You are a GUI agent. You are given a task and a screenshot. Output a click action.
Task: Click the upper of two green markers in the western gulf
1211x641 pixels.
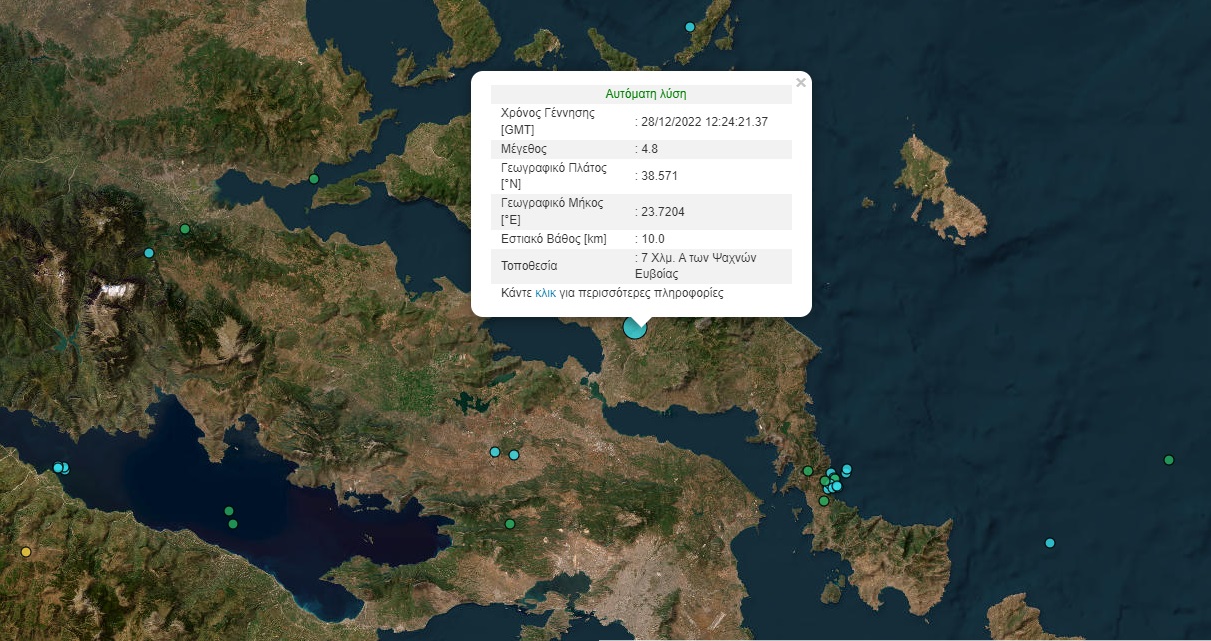coord(228,511)
